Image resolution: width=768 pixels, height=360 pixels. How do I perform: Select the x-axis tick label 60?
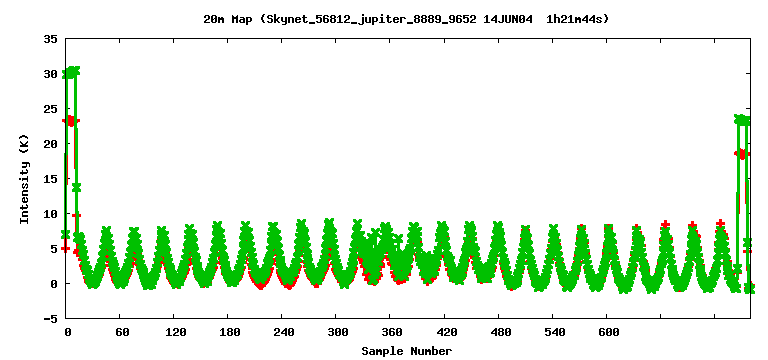point(122,332)
